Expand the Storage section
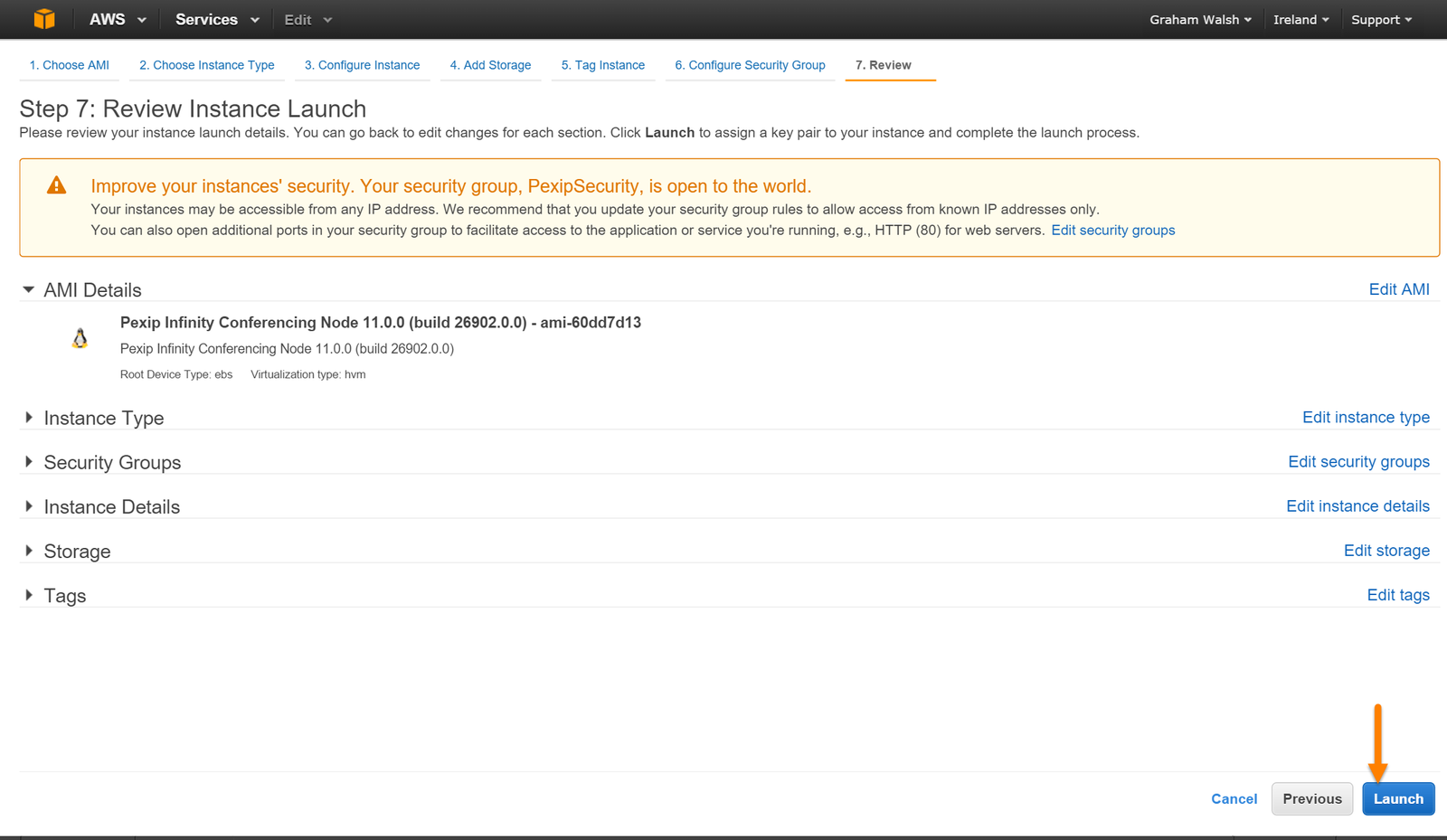1447x840 pixels. click(x=29, y=551)
